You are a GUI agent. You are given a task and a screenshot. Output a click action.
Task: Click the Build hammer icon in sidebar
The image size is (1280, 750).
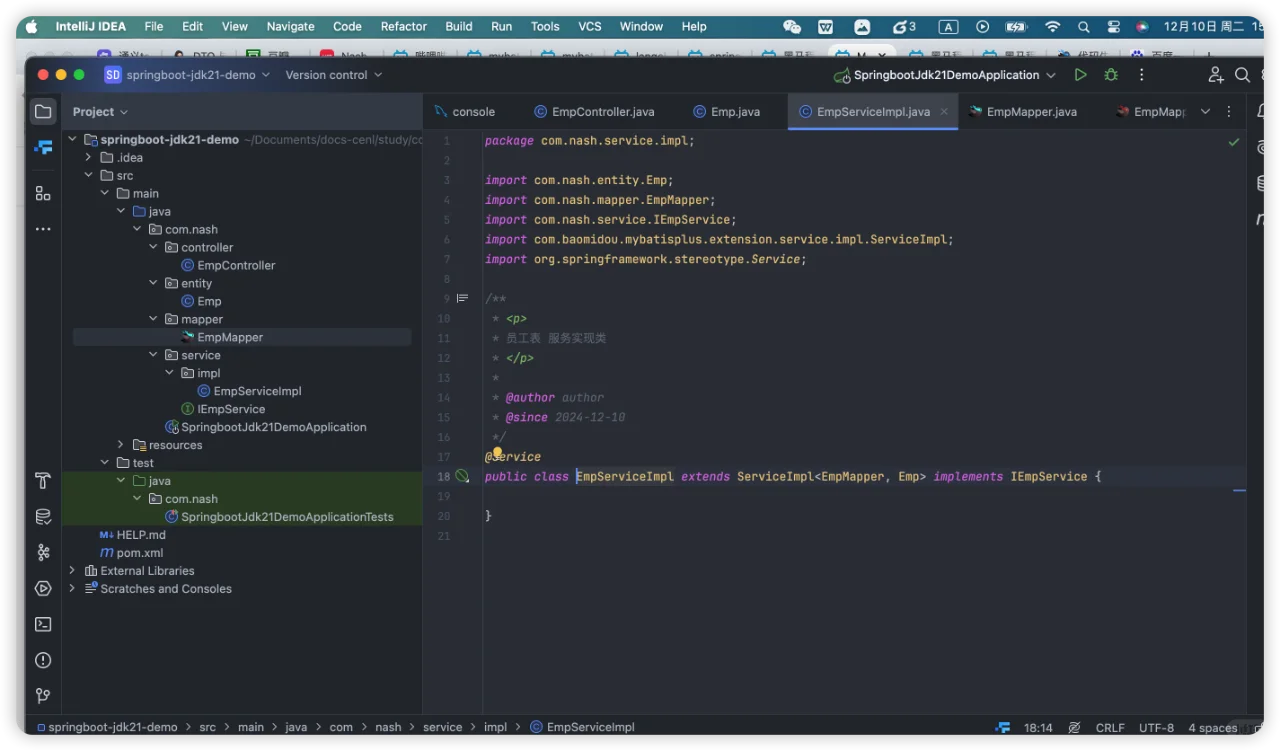pos(43,481)
